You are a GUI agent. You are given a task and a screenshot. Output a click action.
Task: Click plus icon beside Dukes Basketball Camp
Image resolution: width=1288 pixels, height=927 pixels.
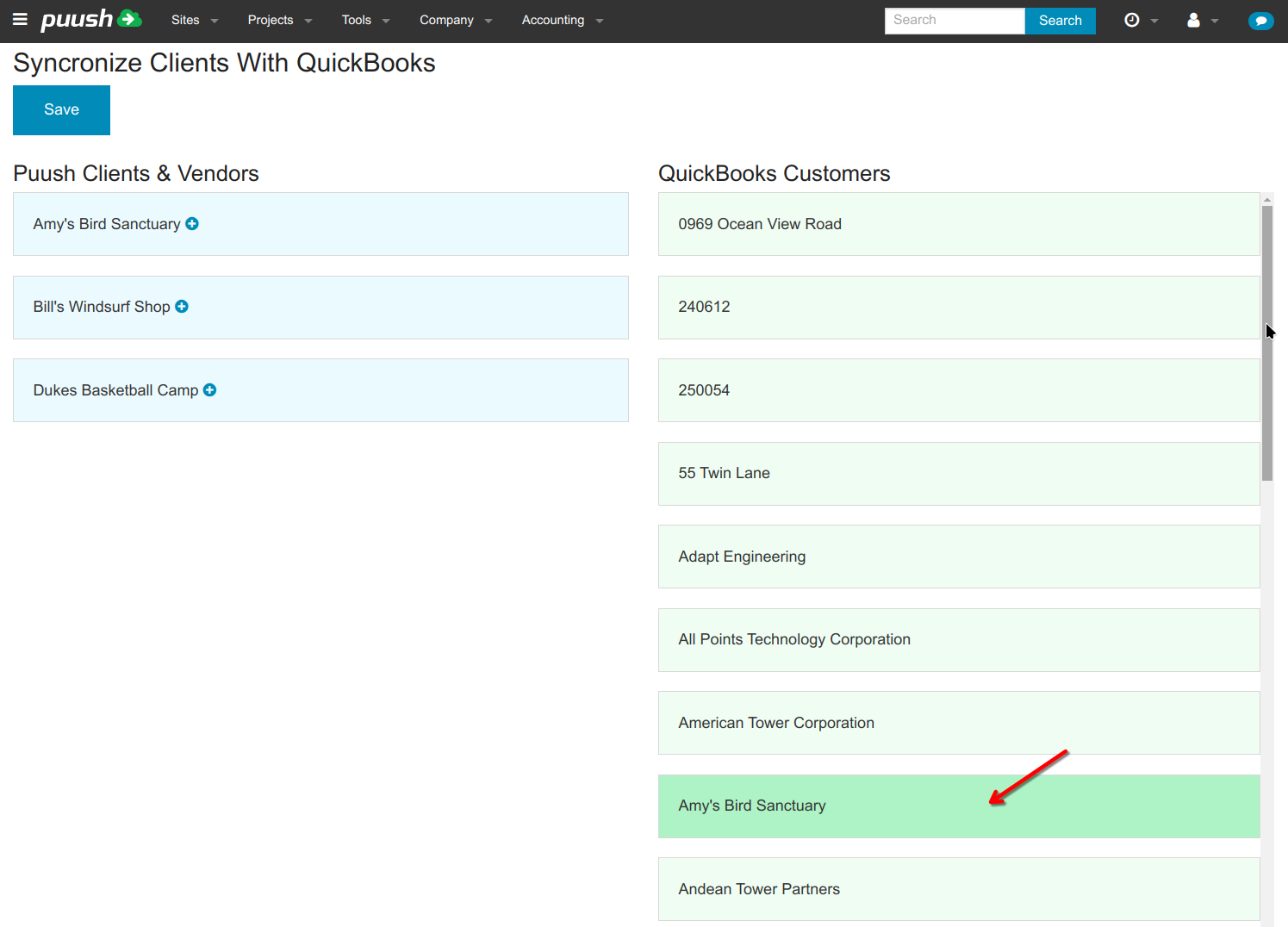tap(209, 390)
